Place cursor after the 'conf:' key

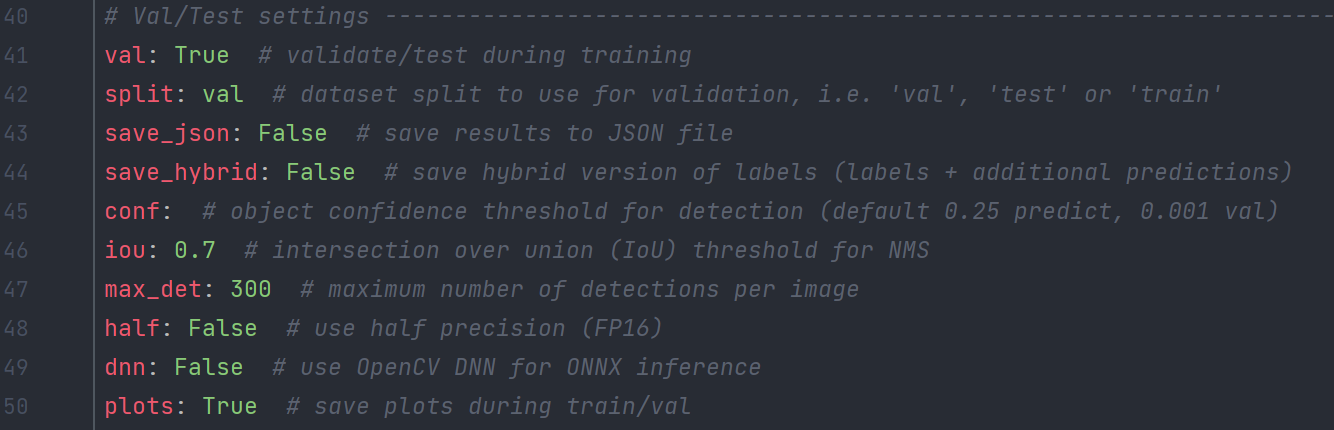tap(177, 212)
